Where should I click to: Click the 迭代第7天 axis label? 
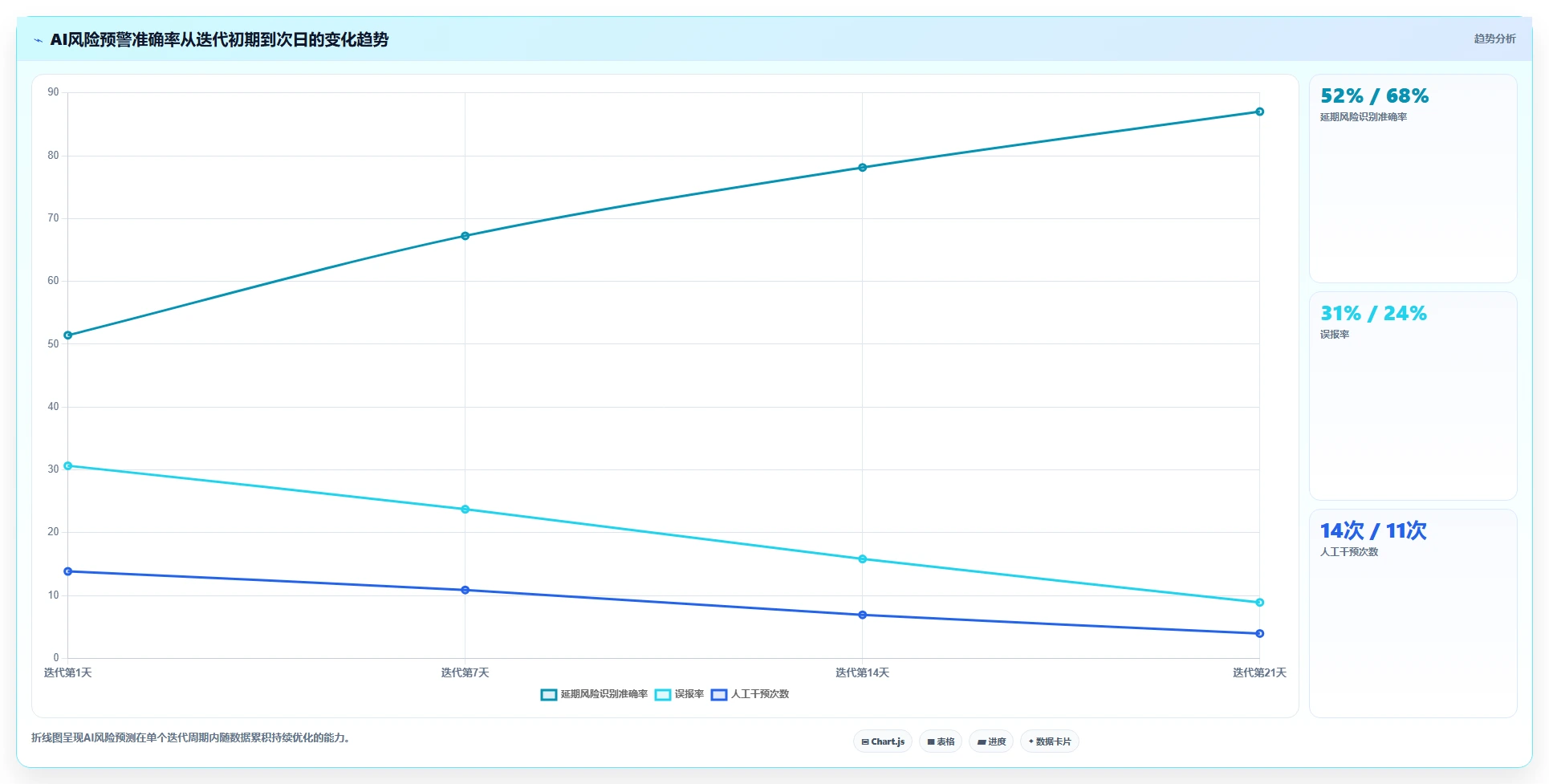click(x=465, y=673)
